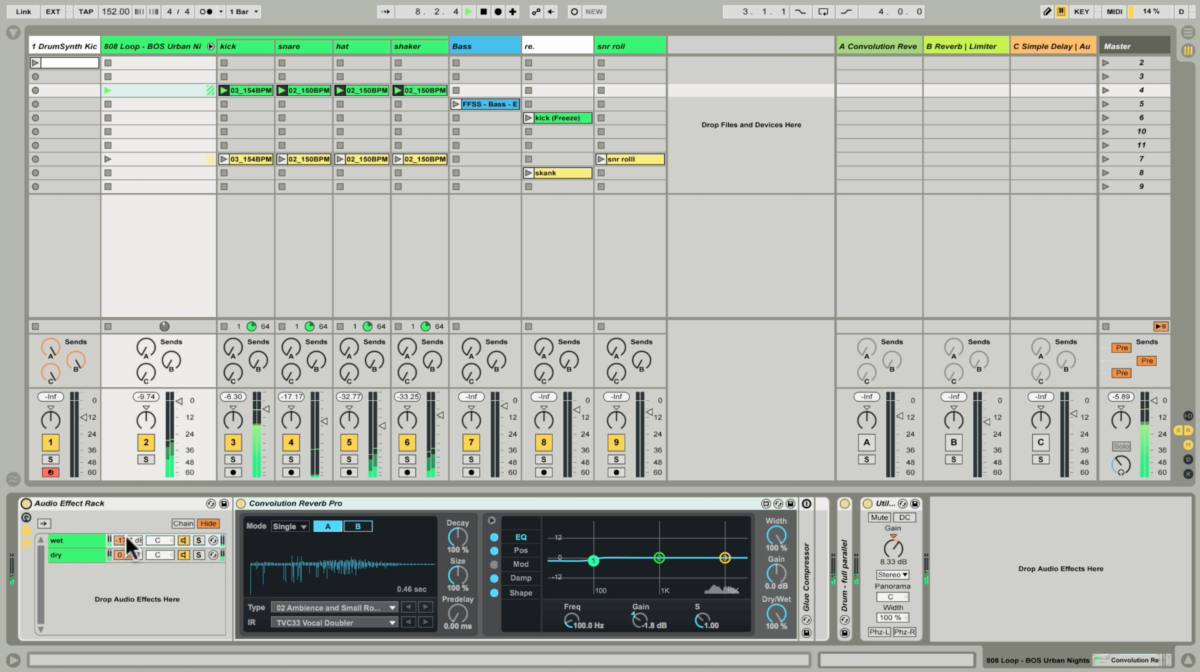Click the transport Record button
1200x672 pixels.
click(x=498, y=12)
